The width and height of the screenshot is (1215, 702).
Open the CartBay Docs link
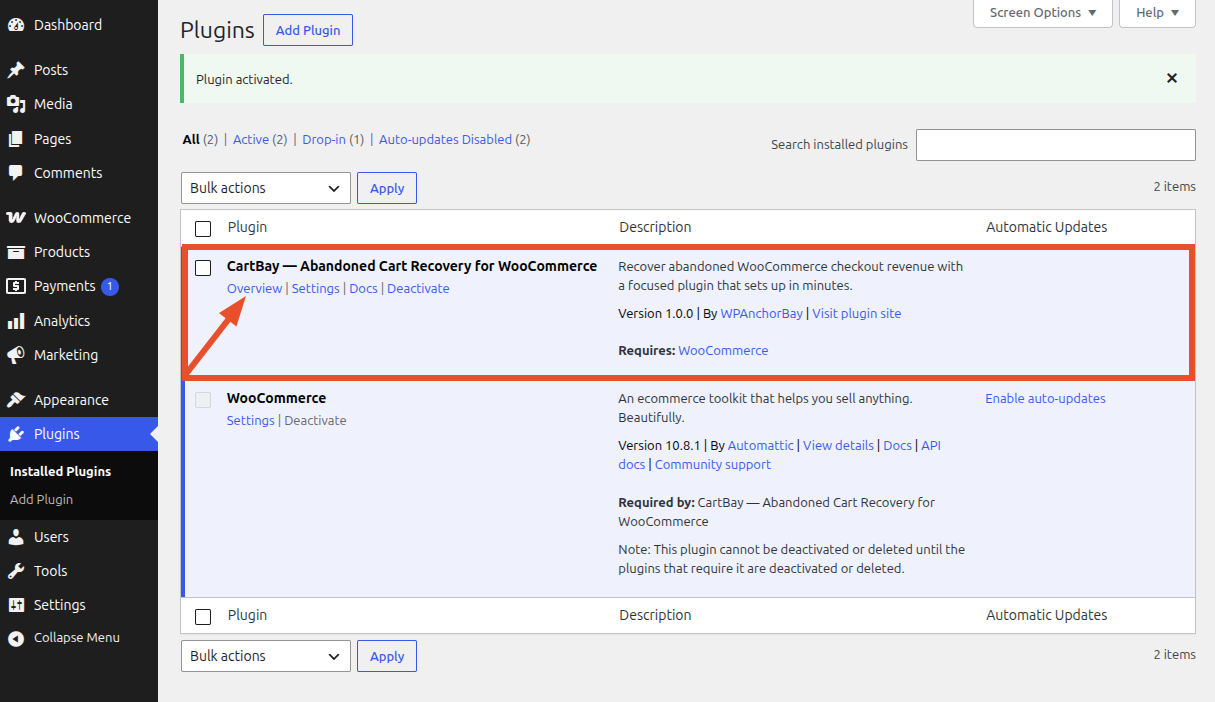pos(363,288)
